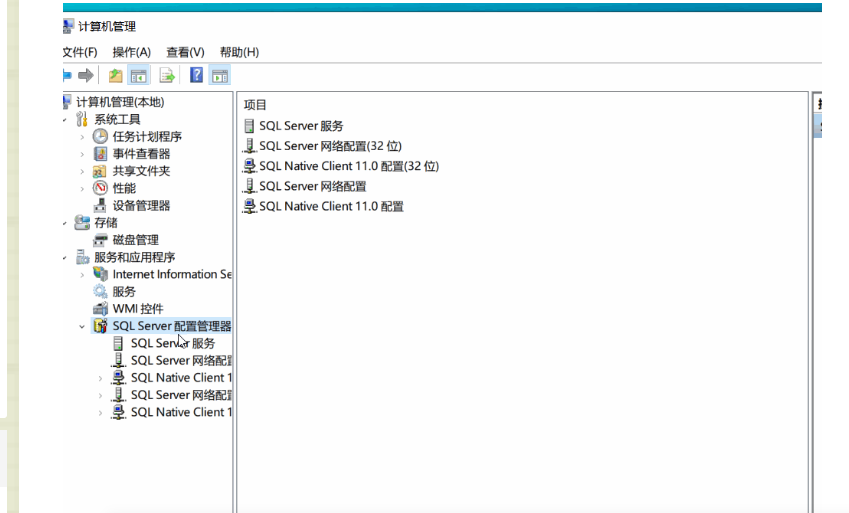This screenshot has height=513, width=849.
Task: Open the 查看(V) menu
Action: pyautogui.click(x=185, y=53)
